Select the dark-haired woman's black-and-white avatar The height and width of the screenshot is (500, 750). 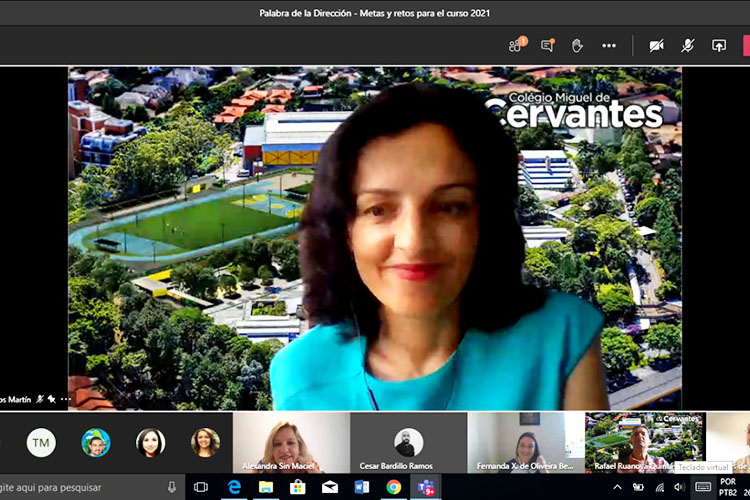pyautogui.click(x=151, y=443)
